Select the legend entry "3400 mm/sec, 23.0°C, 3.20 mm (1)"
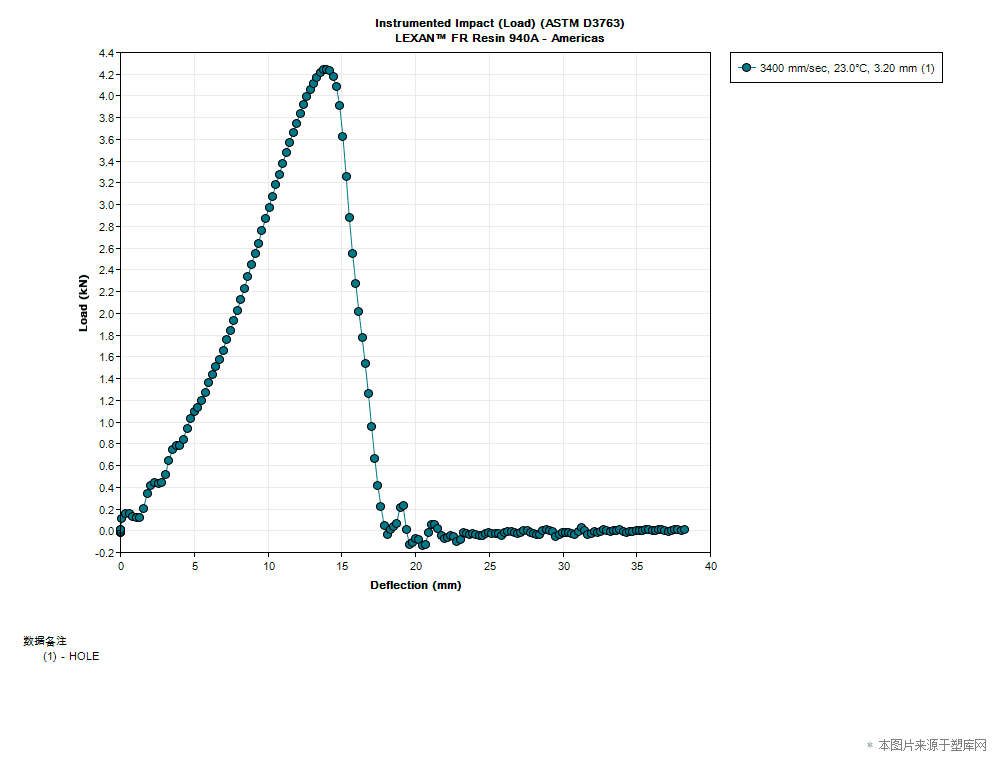Image resolution: width=1000 pixels, height=764 pixels. [x=836, y=68]
